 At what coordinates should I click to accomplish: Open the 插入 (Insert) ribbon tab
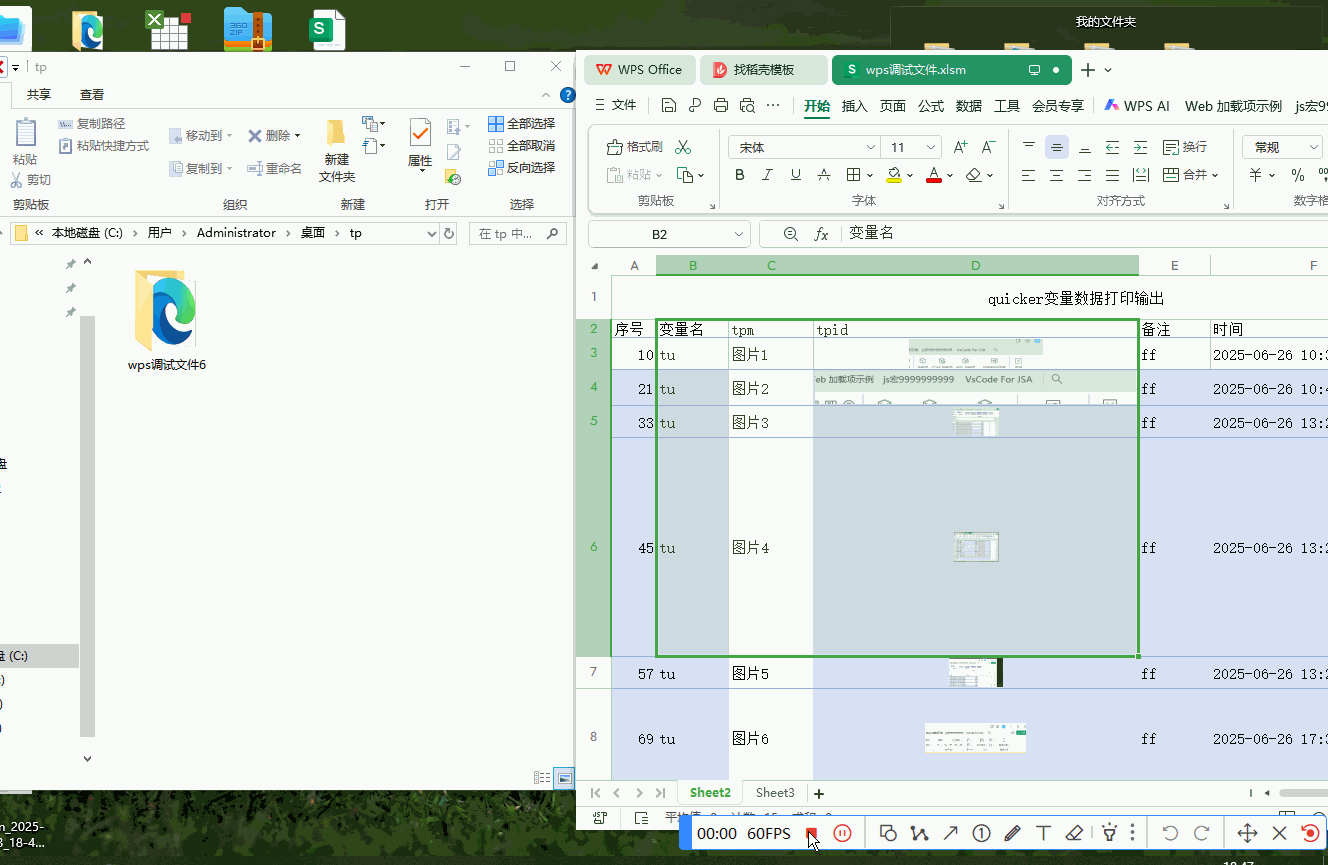[x=855, y=106]
